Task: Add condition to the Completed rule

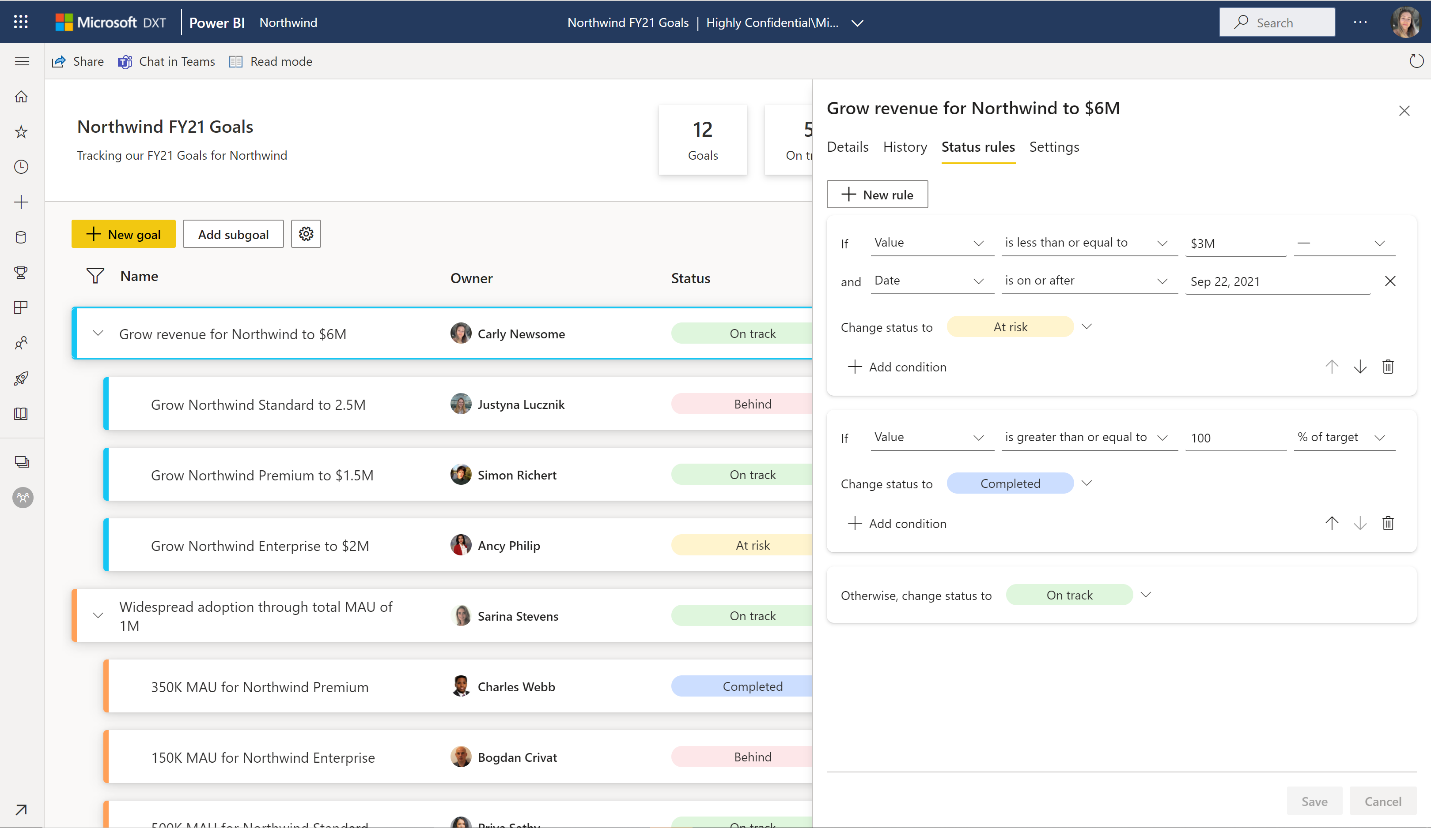Action: [x=897, y=523]
